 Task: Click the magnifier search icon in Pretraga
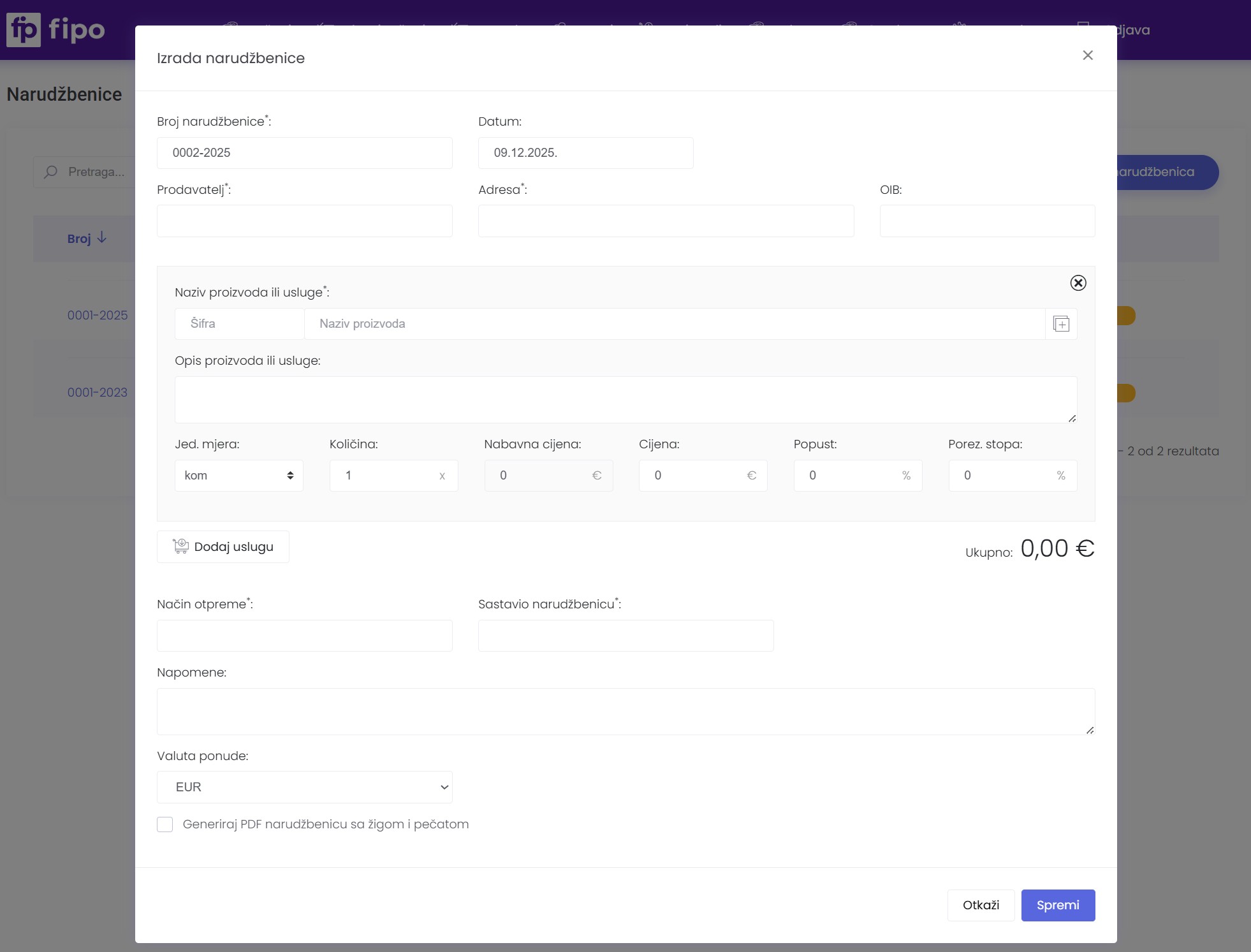click(x=51, y=172)
